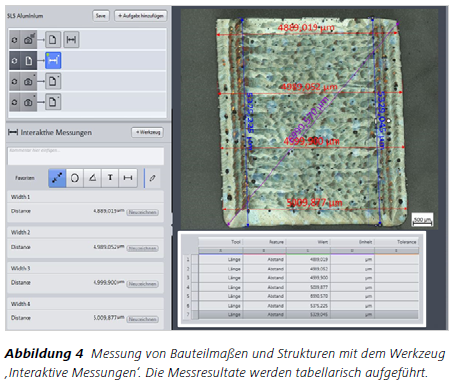Click Neuzeichnen button for Width 3

[x=143, y=284]
